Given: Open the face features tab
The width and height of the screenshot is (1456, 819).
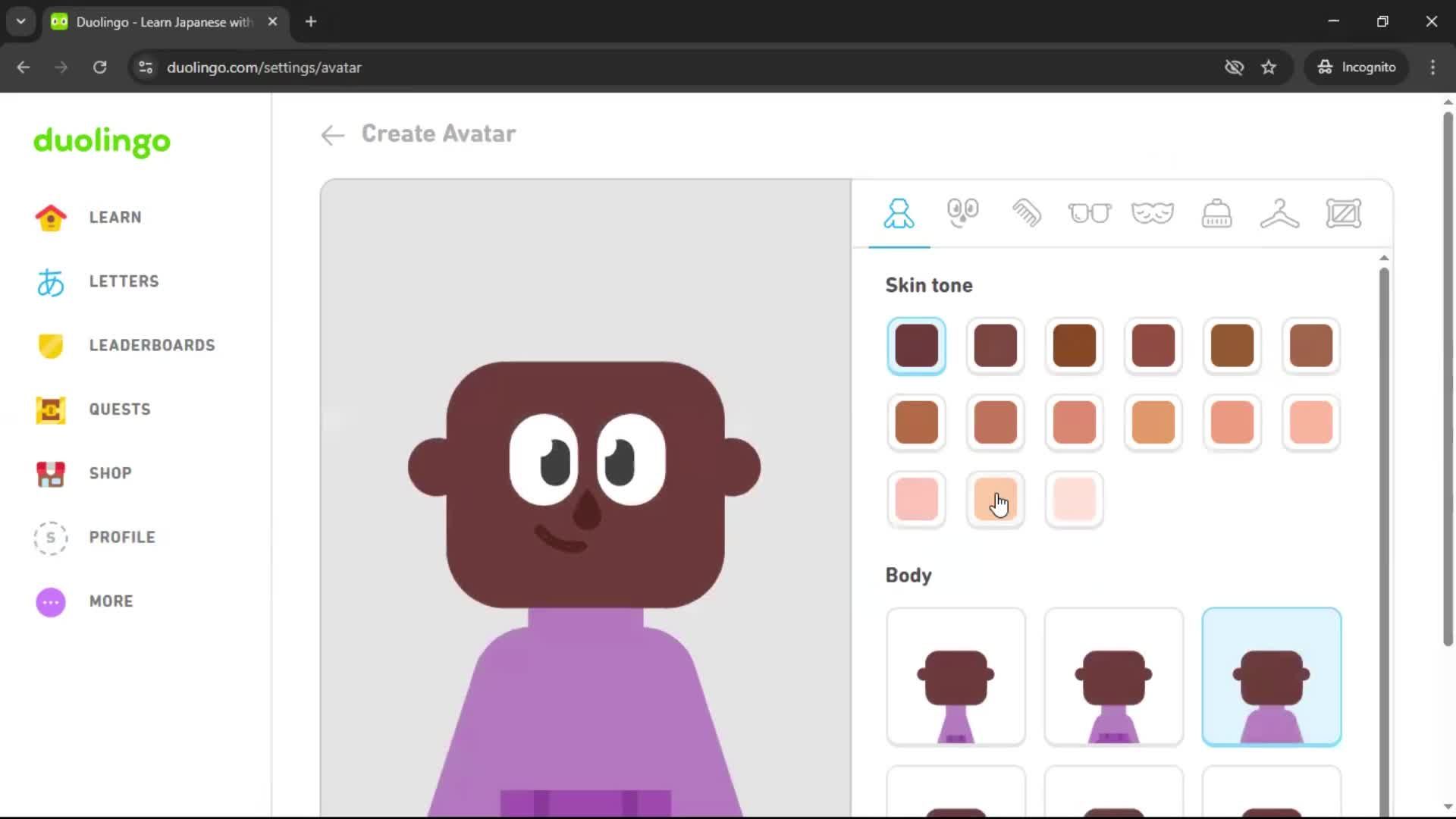Looking at the screenshot, I should point(963,213).
